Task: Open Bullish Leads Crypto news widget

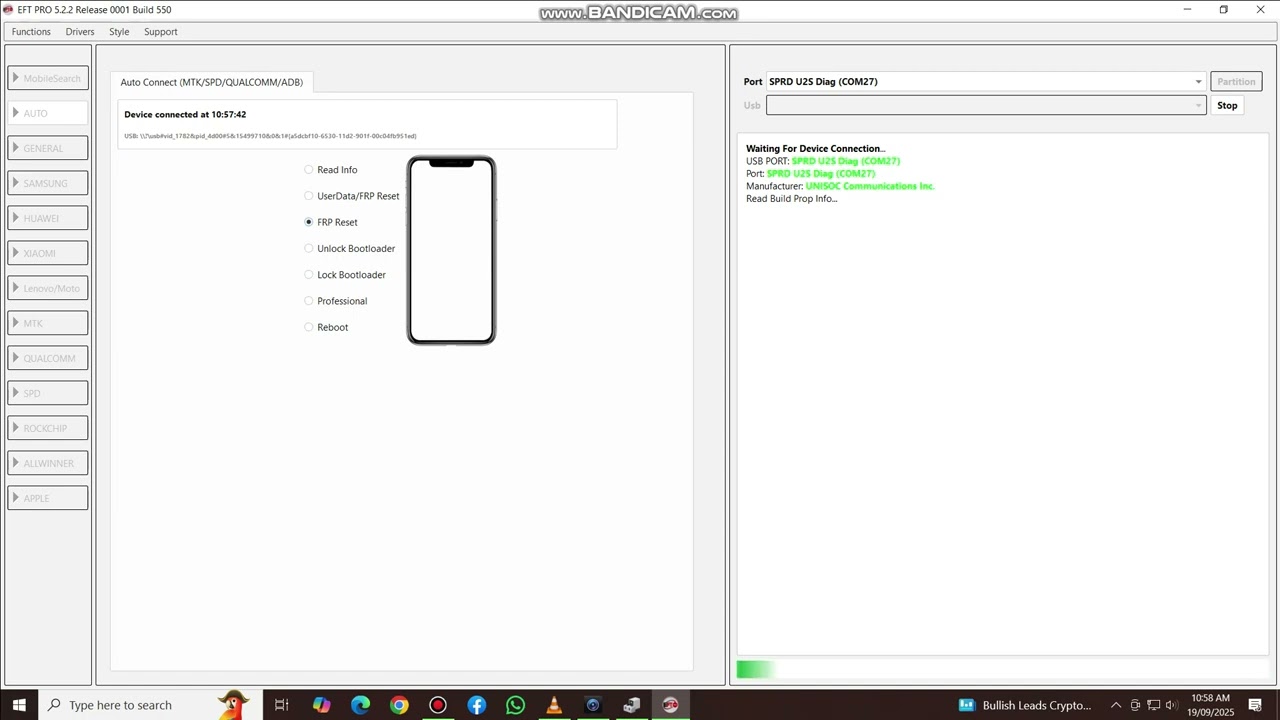Action: point(1025,705)
